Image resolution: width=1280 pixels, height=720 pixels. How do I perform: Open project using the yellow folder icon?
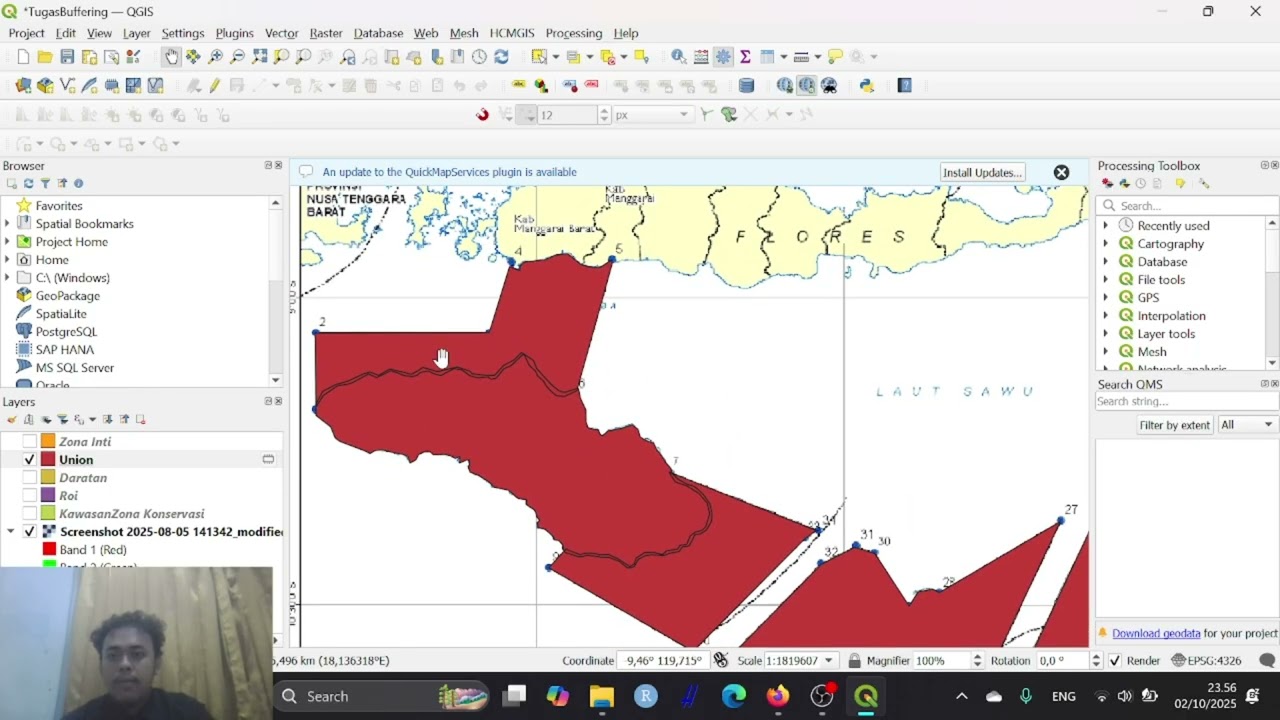tap(45, 57)
